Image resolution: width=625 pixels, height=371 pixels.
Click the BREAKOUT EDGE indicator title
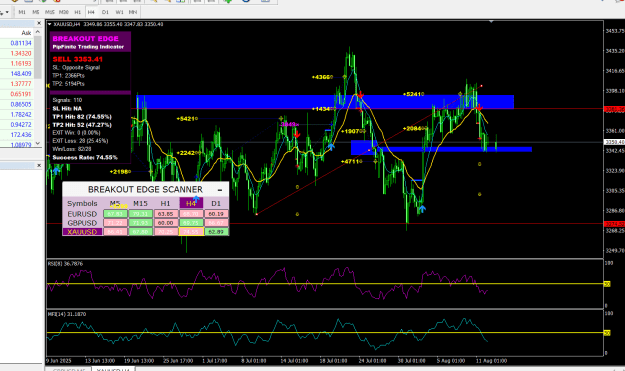tap(86, 38)
